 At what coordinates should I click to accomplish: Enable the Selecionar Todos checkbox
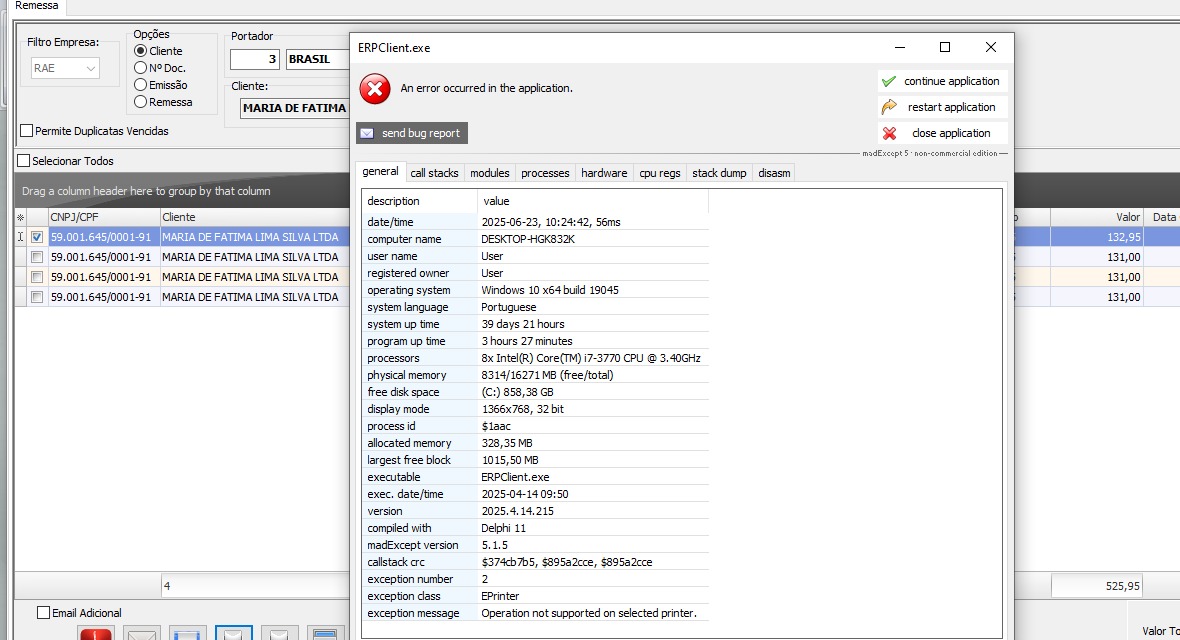click(24, 161)
